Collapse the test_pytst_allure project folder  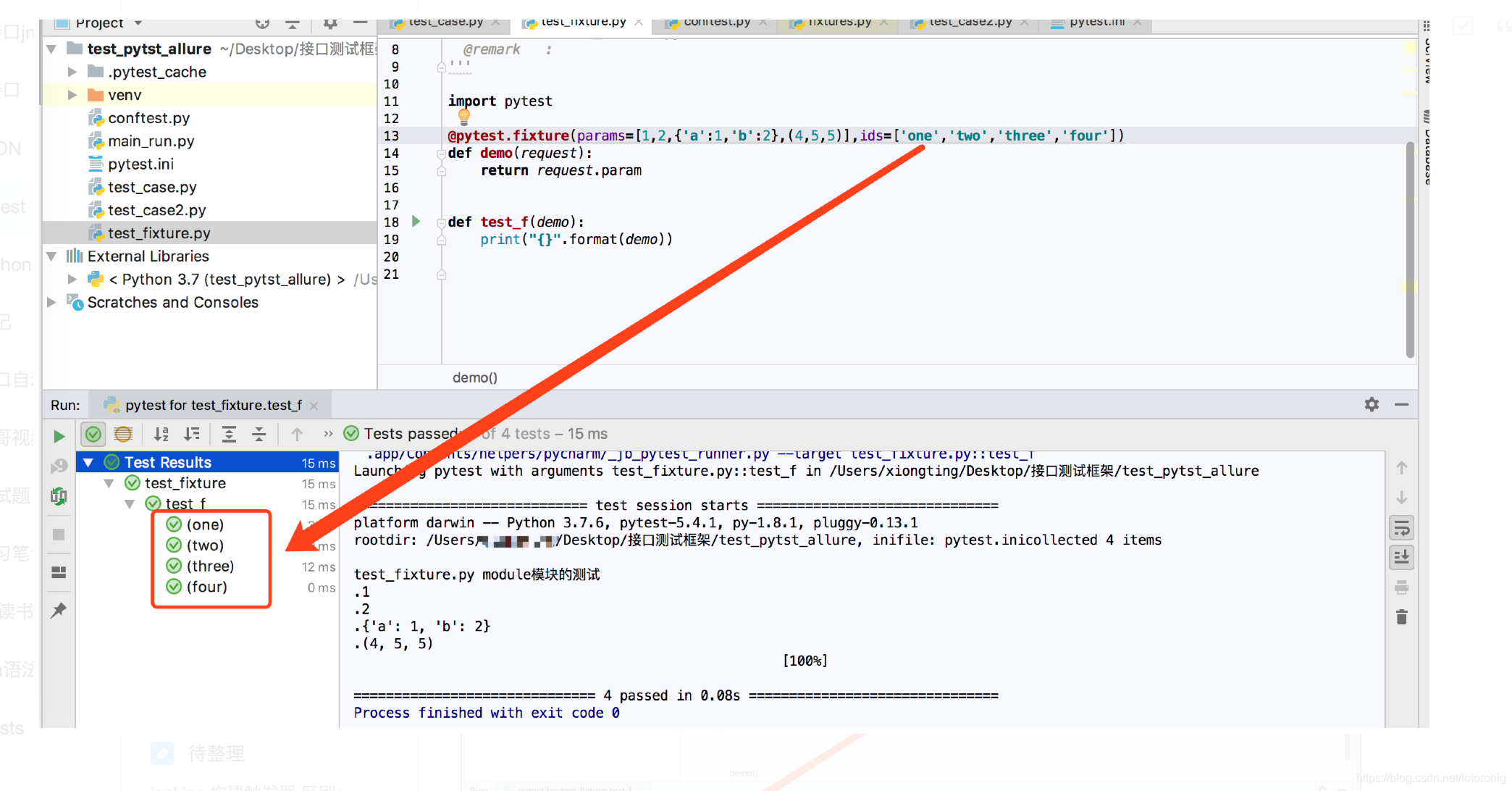51,49
